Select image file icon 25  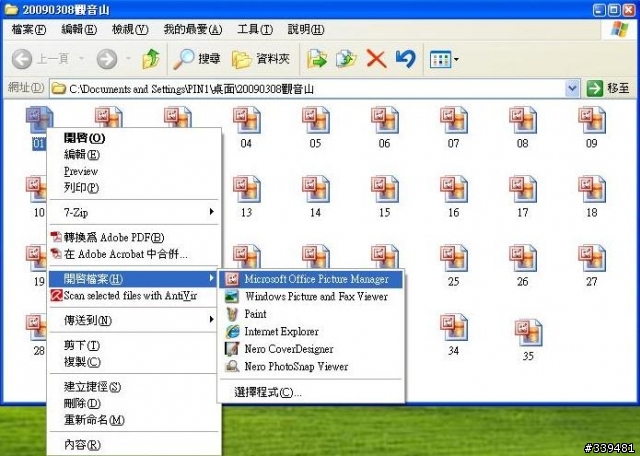click(453, 258)
